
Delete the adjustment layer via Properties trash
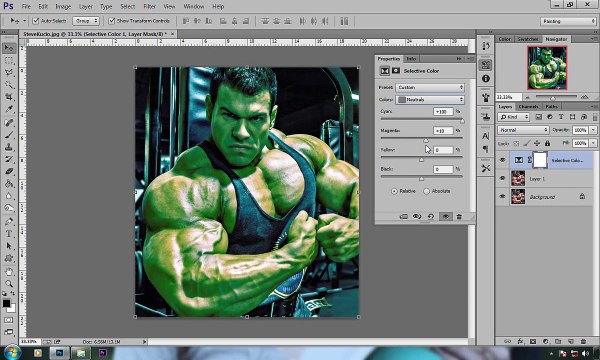coord(459,217)
